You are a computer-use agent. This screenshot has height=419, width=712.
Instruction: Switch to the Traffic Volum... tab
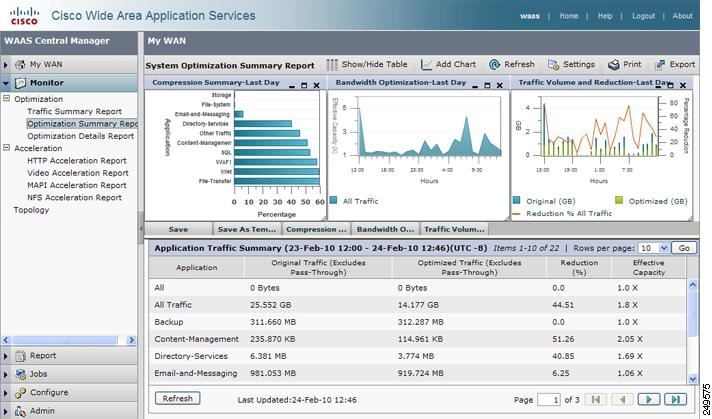pyautogui.click(x=454, y=229)
